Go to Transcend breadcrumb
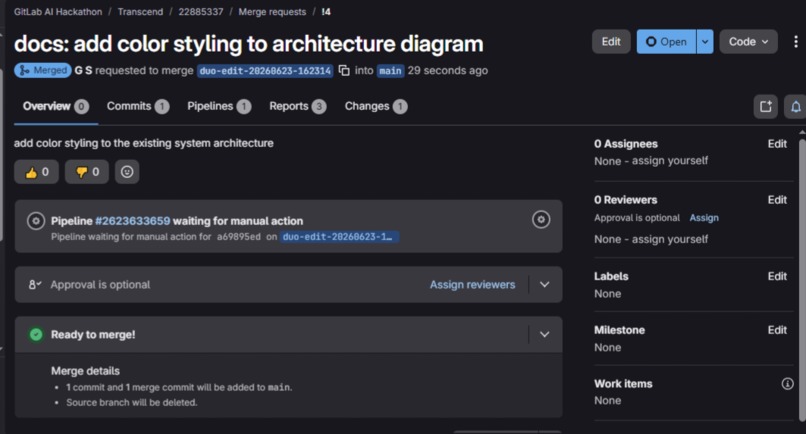The width and height of the screenshot is (806, 434). tap(140, 12)
